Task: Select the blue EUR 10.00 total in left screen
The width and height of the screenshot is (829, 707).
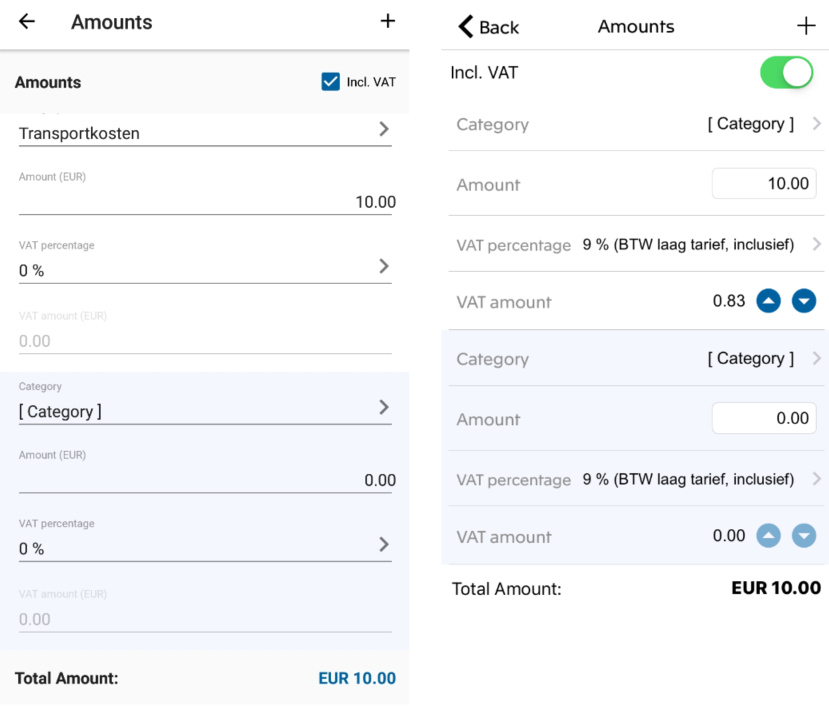Action: (357, 678)
